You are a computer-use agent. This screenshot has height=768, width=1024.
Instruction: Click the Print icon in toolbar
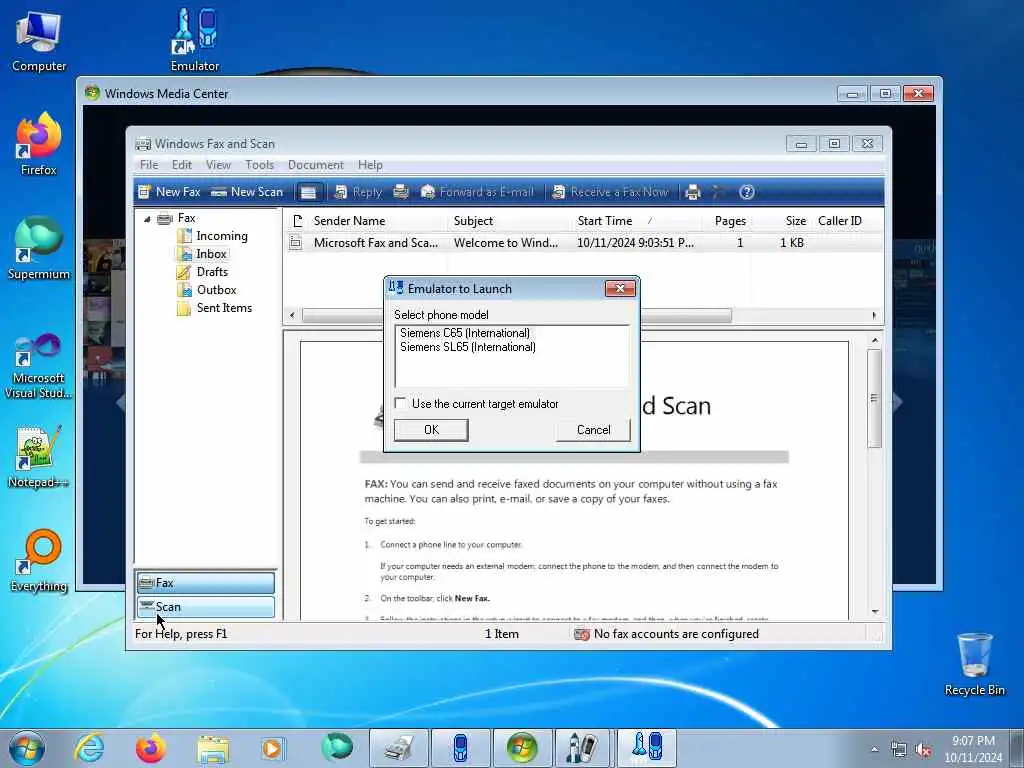693,192
